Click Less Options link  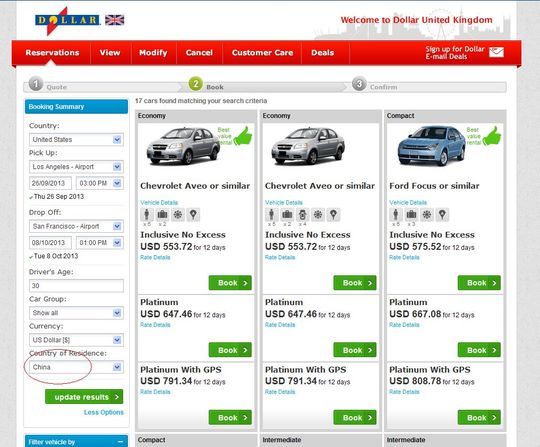coord(104,412)
